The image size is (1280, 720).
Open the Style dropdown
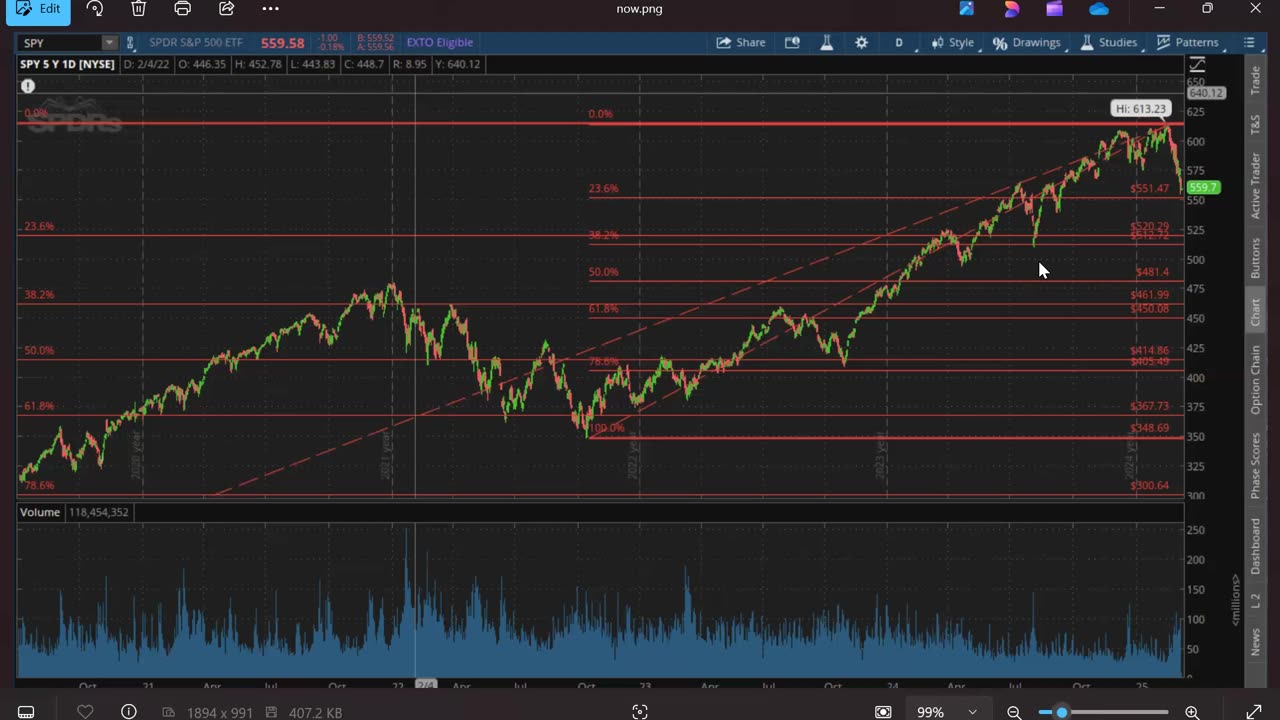tap(953, 43)
